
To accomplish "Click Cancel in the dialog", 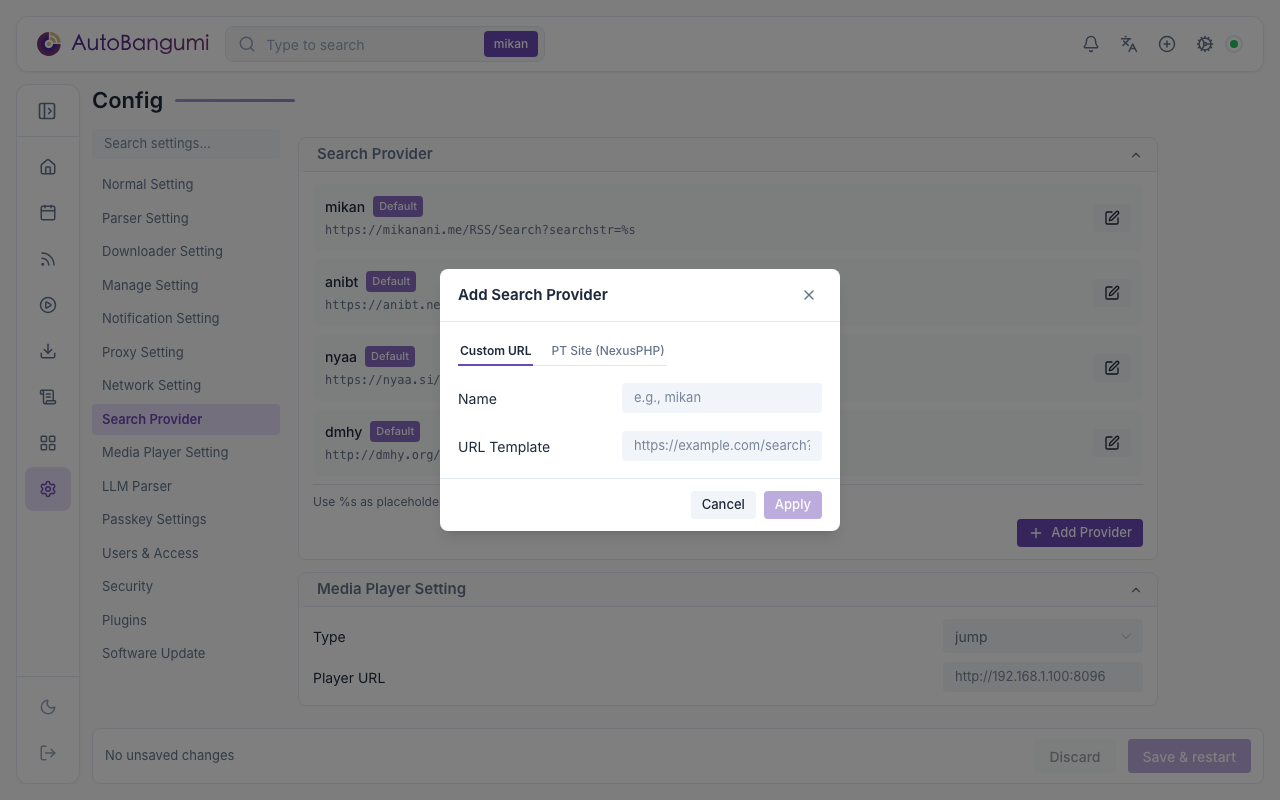I will (723, 505).
